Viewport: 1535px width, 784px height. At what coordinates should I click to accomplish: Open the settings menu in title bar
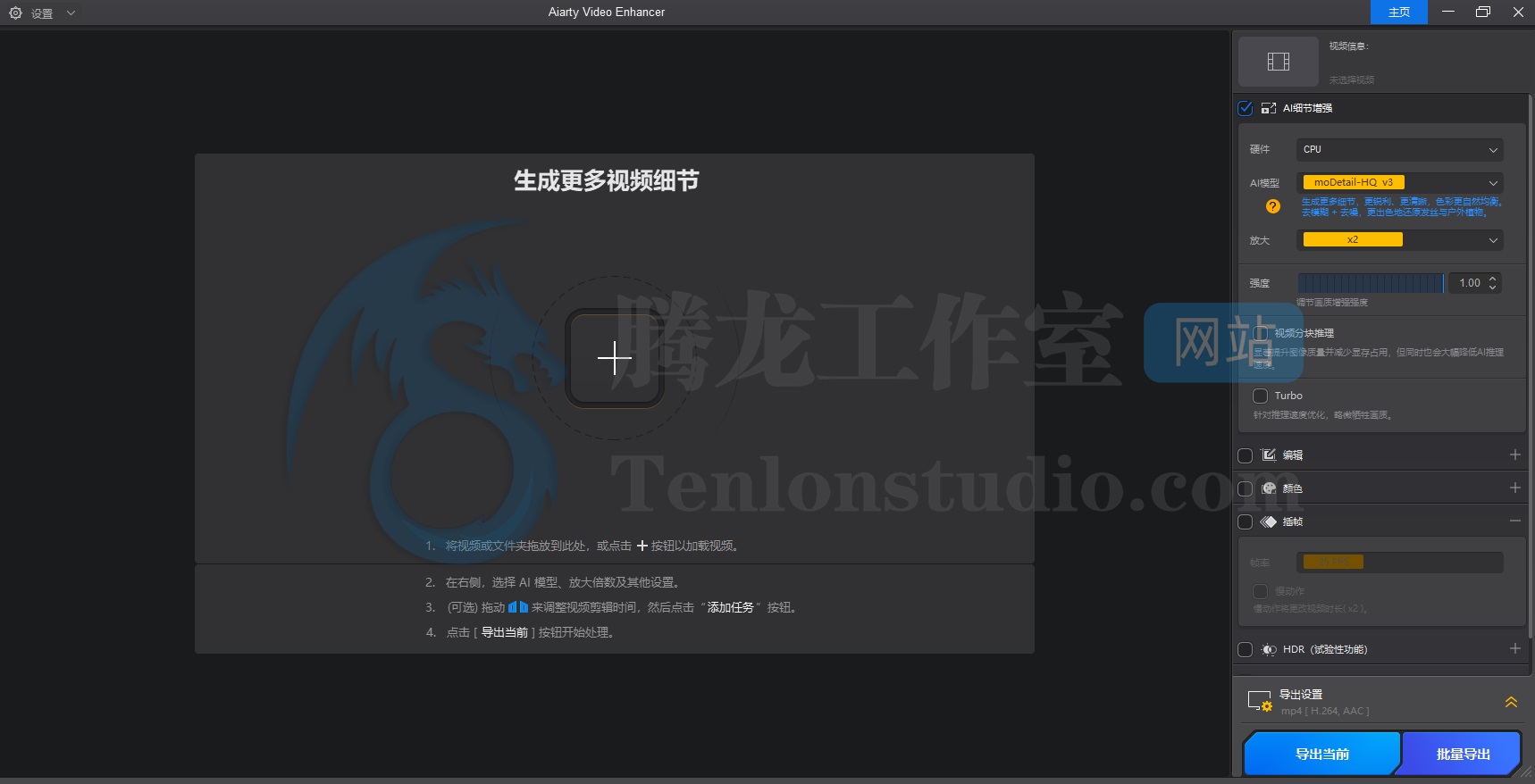[43, 13]
